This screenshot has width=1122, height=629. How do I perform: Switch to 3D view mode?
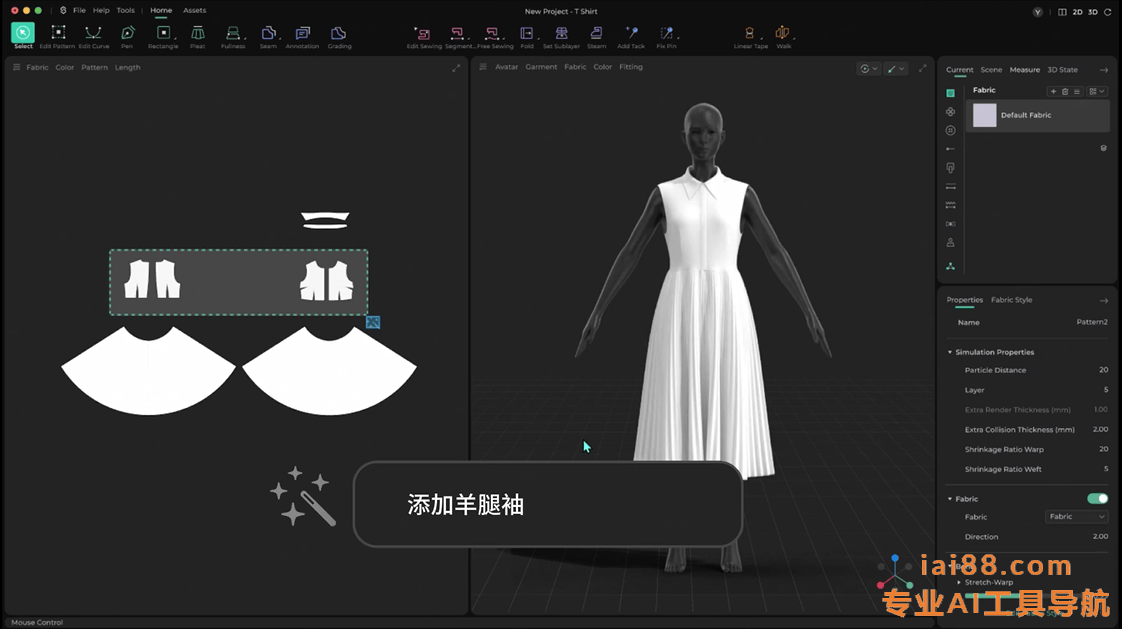pos(1092,12)
